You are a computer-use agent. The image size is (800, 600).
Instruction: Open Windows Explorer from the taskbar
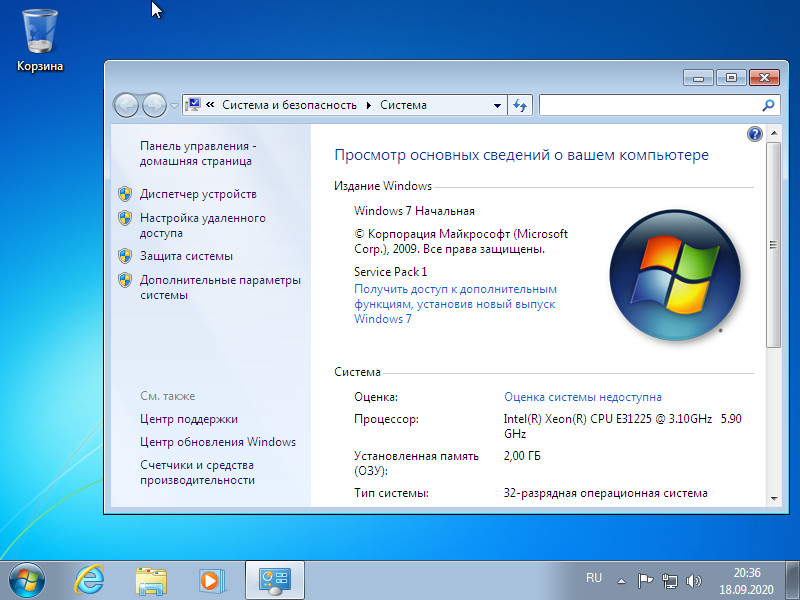[151, 581]
